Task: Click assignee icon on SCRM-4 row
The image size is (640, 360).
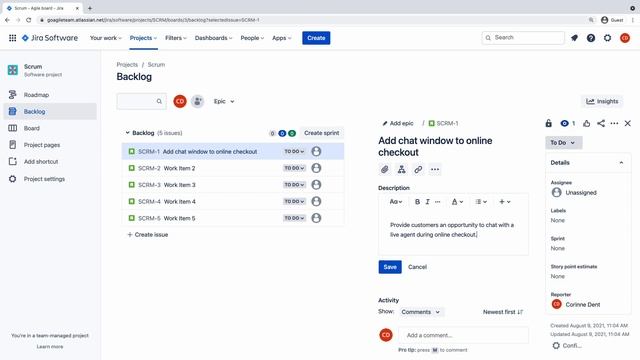Action: point(316,201)
